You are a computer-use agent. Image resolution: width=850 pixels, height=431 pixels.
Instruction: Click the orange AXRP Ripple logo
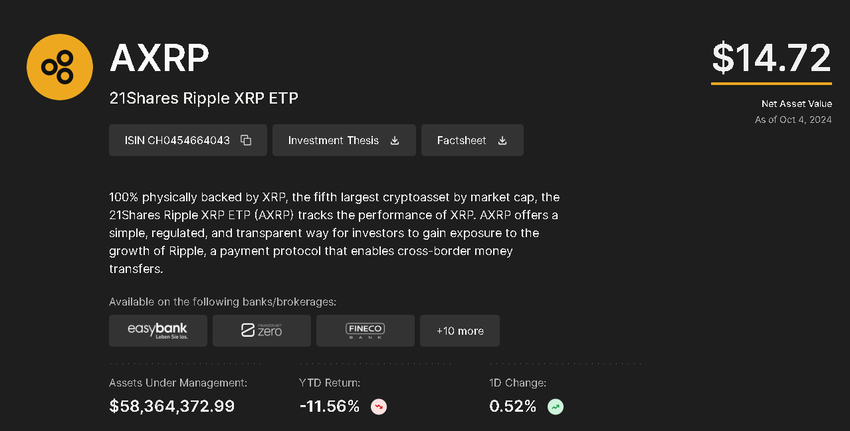coord(59,67)
